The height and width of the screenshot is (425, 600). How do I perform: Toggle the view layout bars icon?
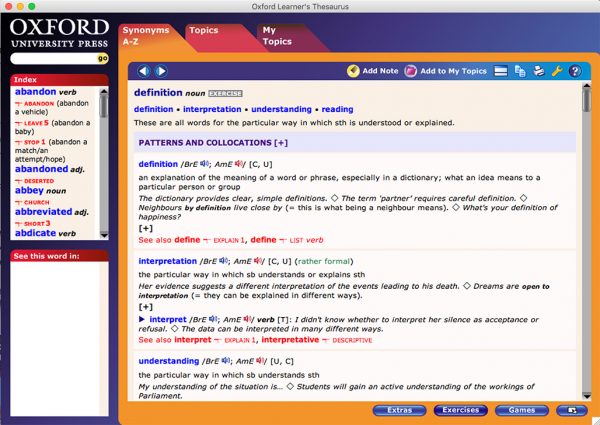pos(501,71)
